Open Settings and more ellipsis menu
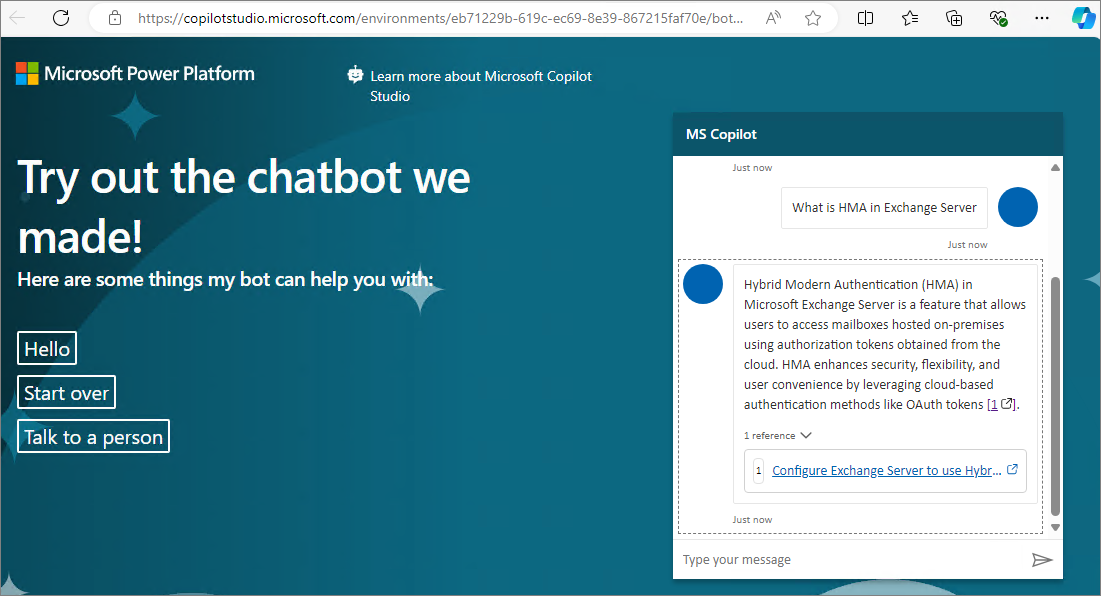 (x=1042, y=18)
